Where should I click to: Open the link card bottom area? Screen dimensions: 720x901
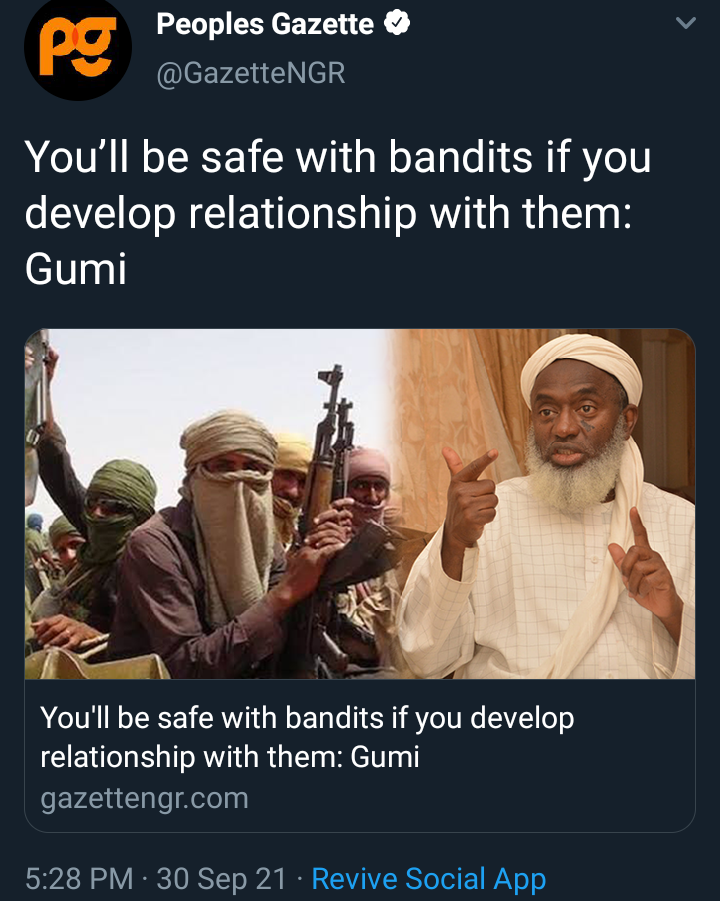(360, 755)
